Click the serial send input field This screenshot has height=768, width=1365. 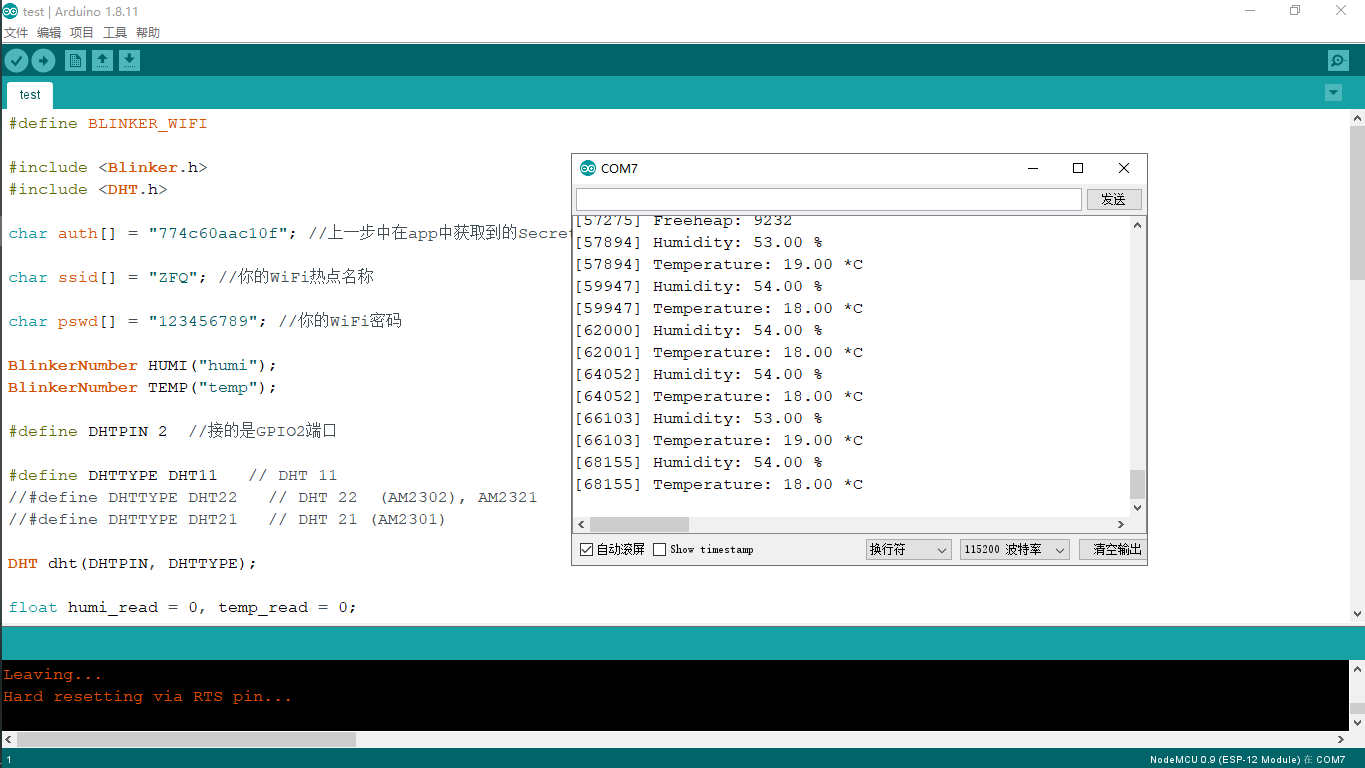click(829, 199)
